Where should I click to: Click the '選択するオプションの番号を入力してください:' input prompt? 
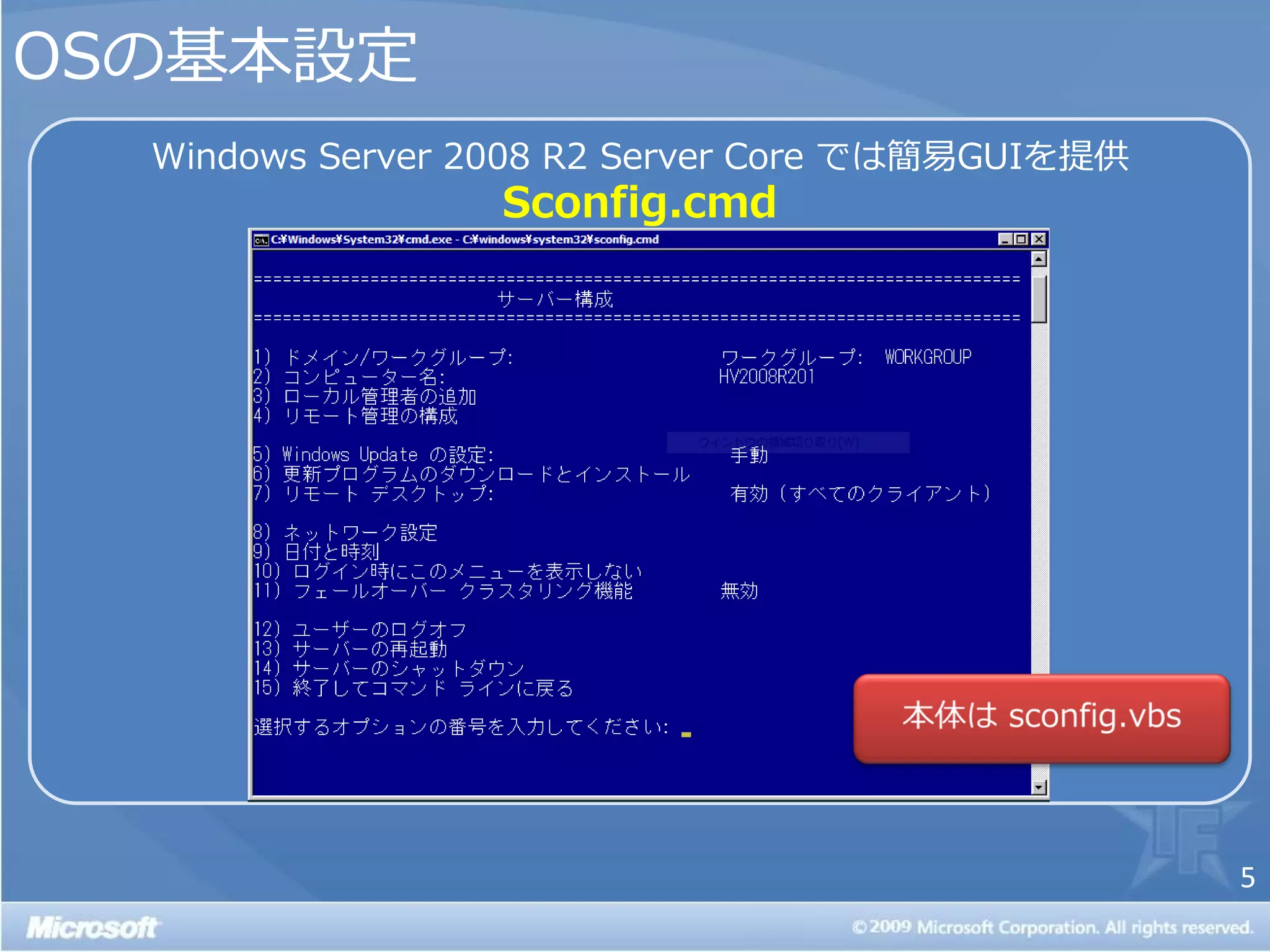[x=462, y=726]
